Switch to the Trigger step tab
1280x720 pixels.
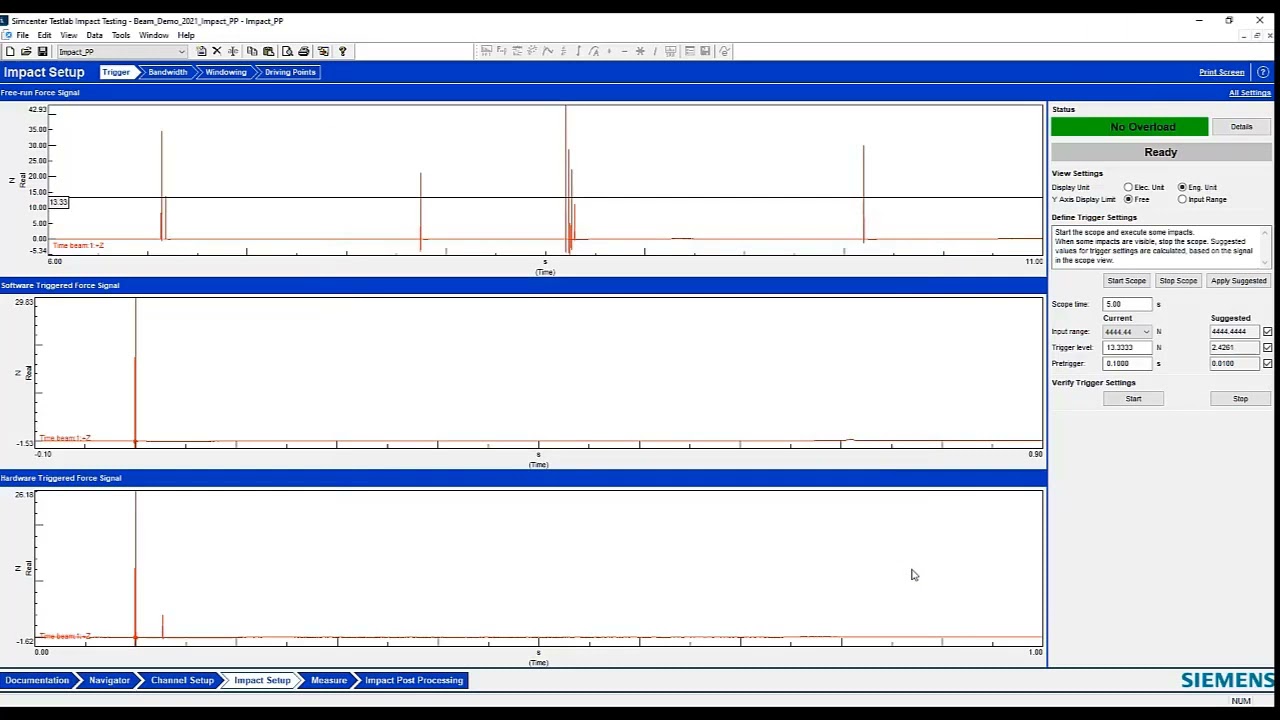pyautogui.click(x=116, y=72)
